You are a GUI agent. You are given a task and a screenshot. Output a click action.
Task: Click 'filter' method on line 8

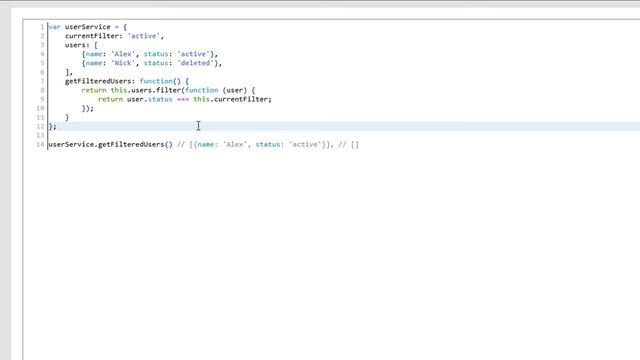168,90
